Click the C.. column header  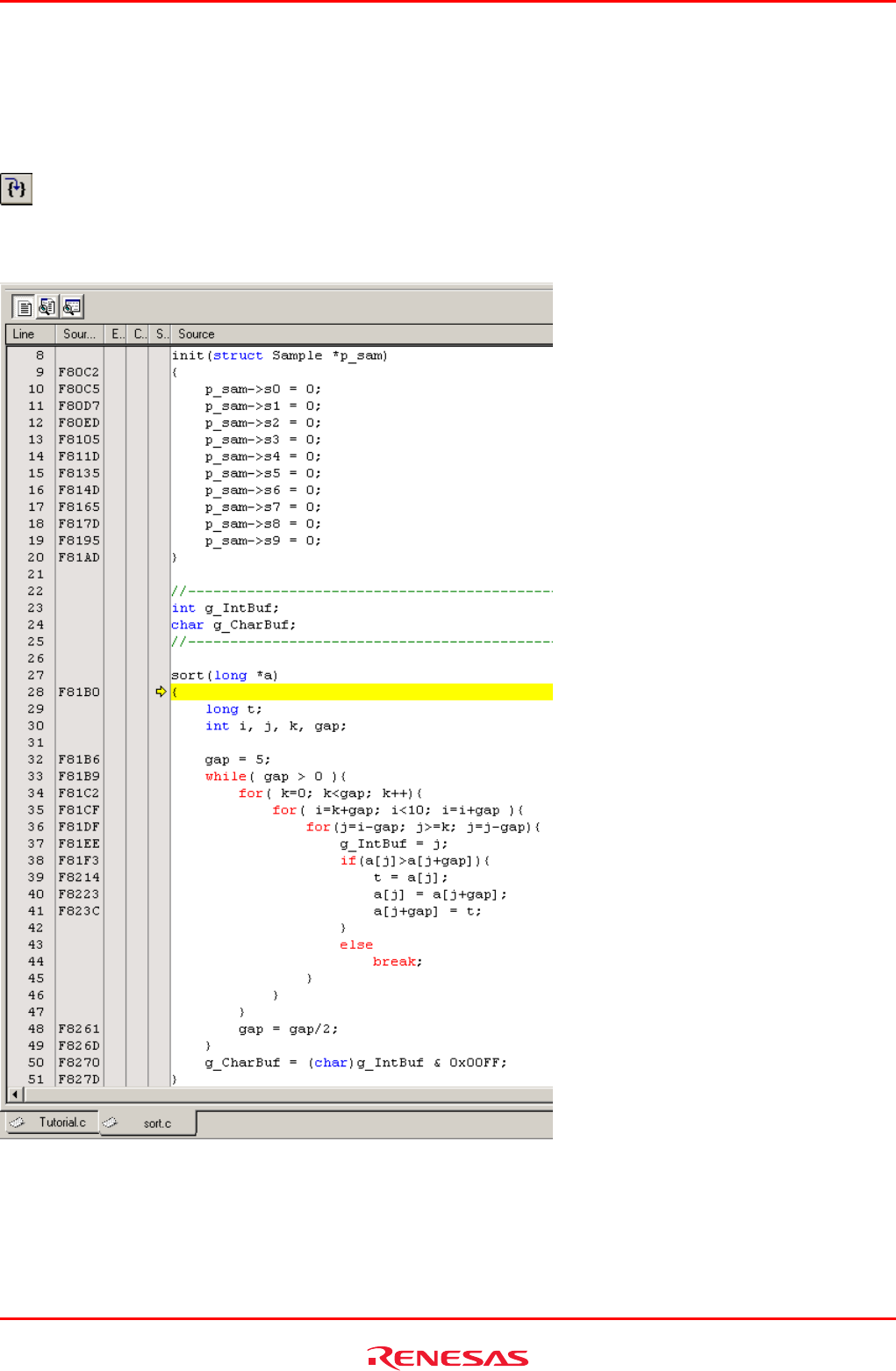point(139,334)
